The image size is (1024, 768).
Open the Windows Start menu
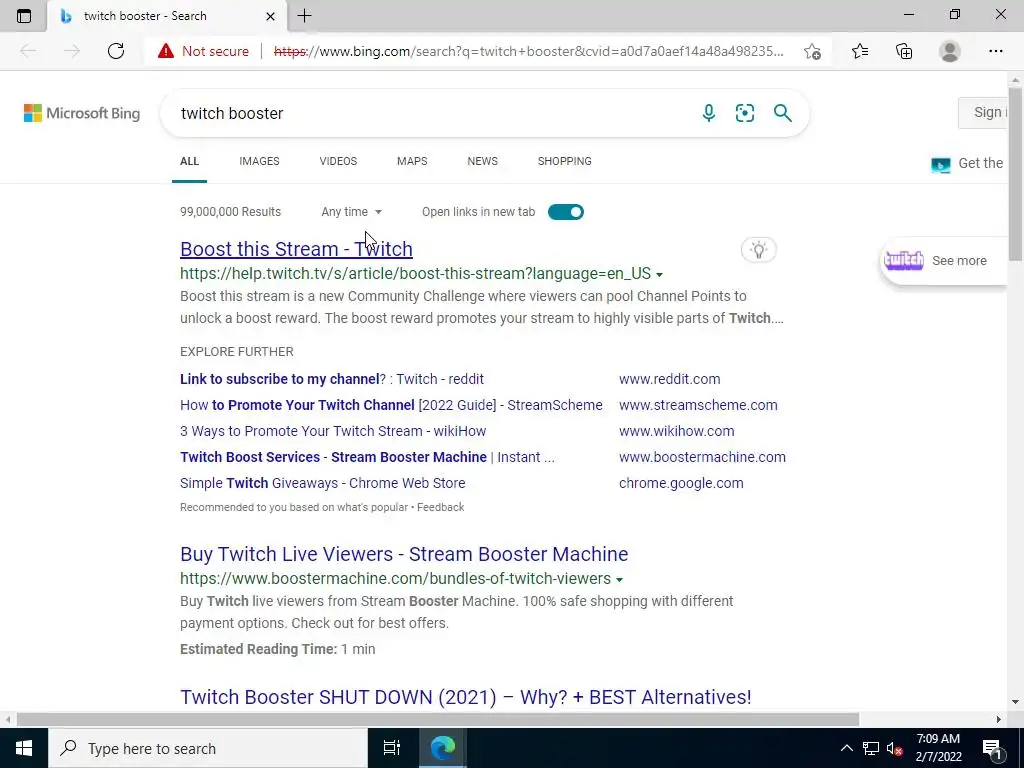coord(24,748)
